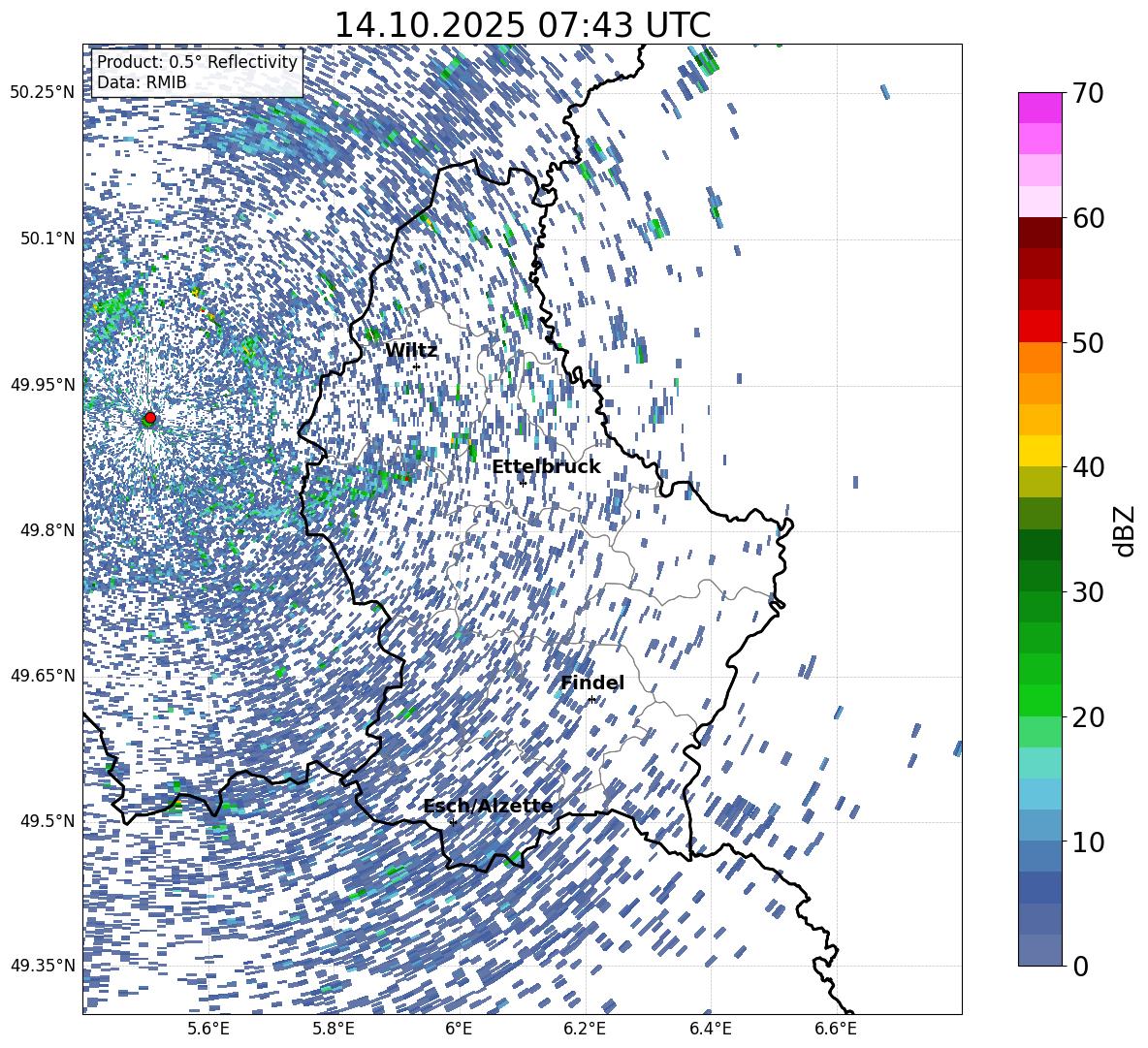Select the Esch/Alzette city label
Viewport: 1148px width, 1048px height.
(488, 807)
